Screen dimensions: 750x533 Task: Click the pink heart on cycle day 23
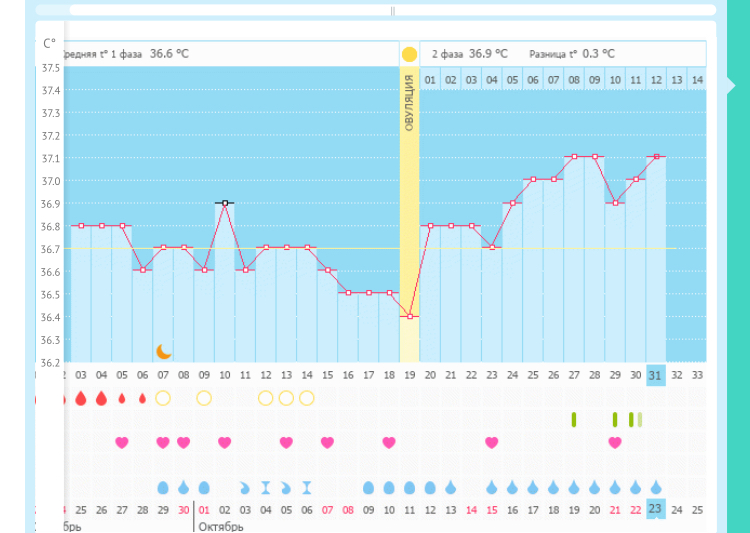(491, 442)
